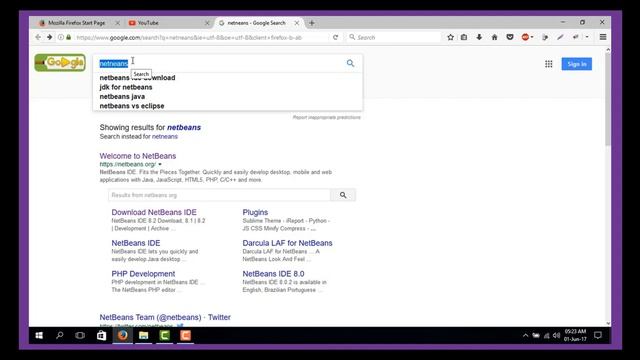The width and height of the screenshot is (640, 360).
Task: Expand netbeans.org result URL dropdown arrow
Action: click(160, 164)
